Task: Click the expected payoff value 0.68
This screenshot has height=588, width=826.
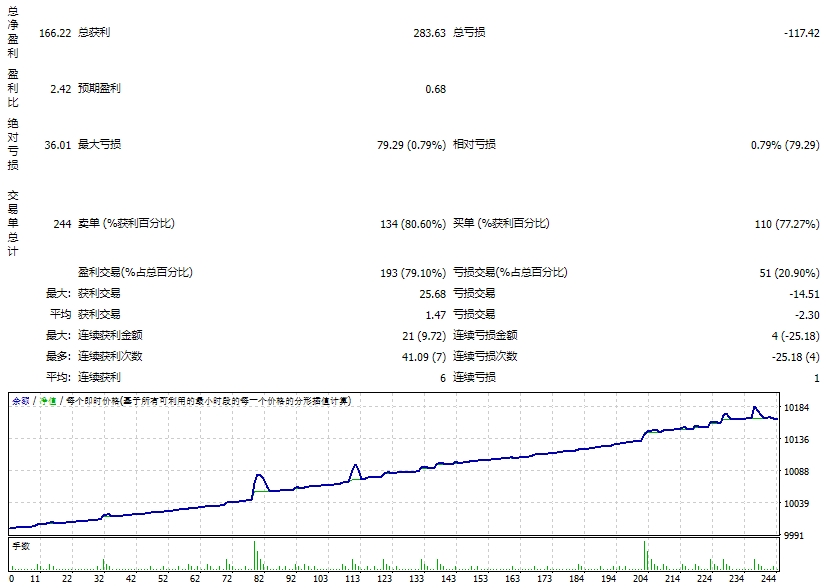Action: click(x=435, y=89)
